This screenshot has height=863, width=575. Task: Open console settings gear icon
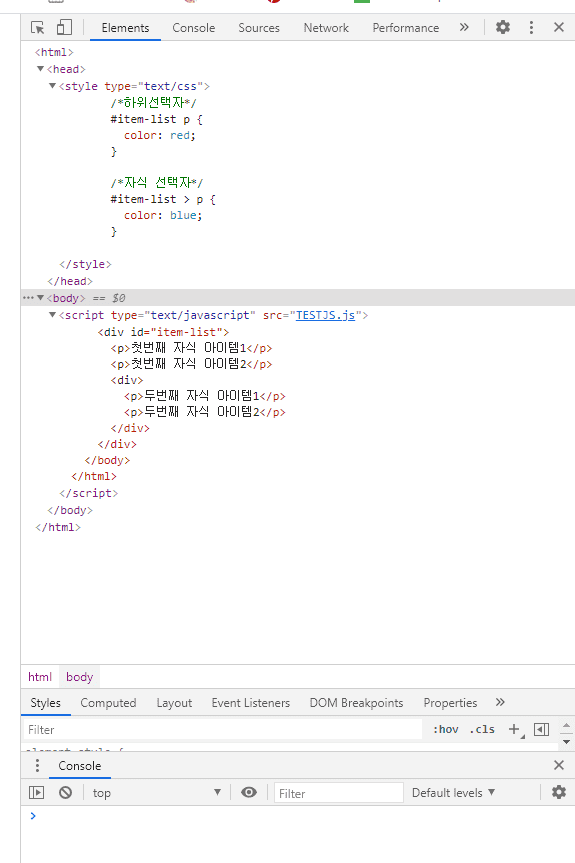click(559, 792)
